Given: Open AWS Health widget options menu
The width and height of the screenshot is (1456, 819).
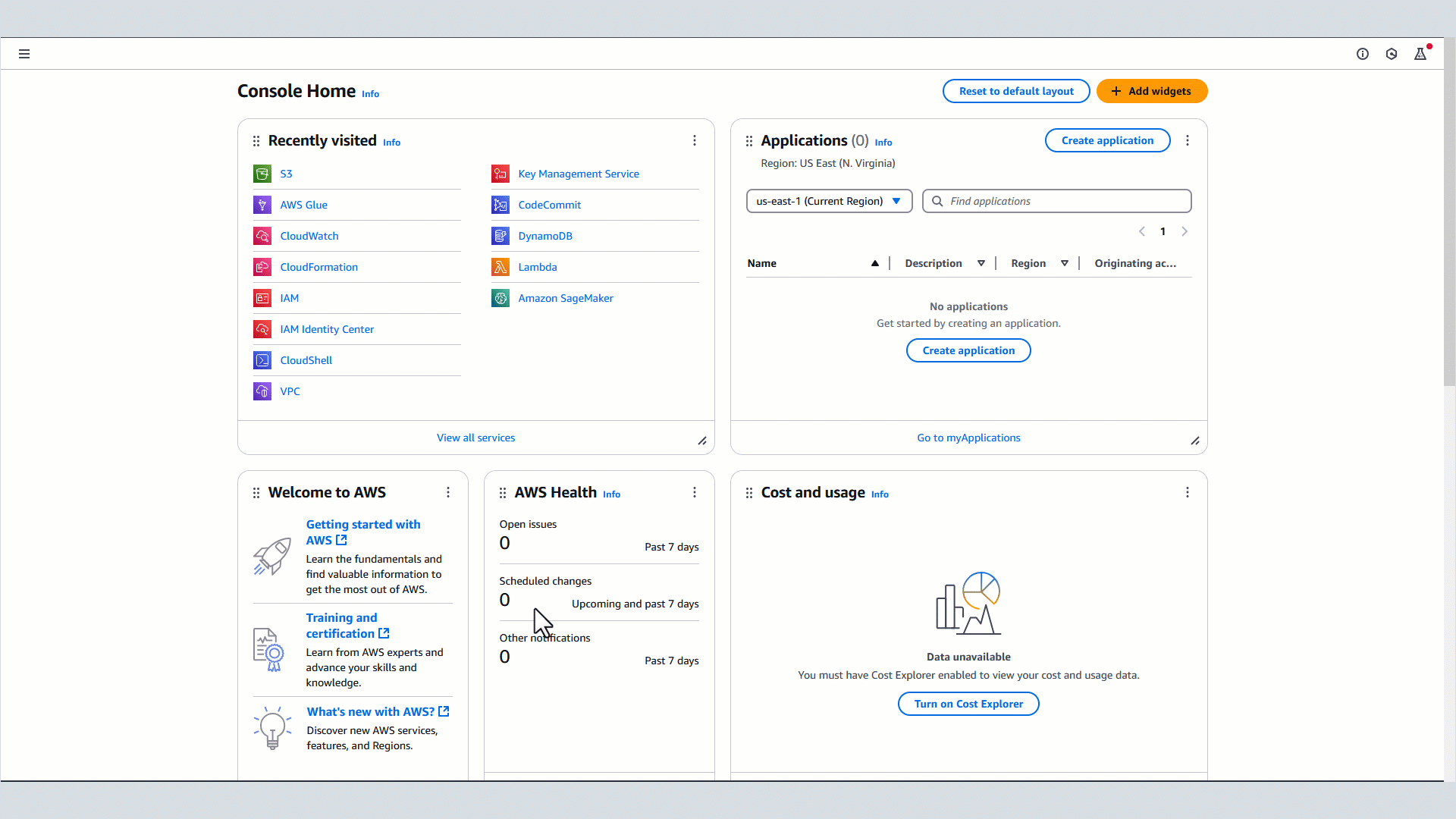Looking at the screenshot, I should 695,492.
